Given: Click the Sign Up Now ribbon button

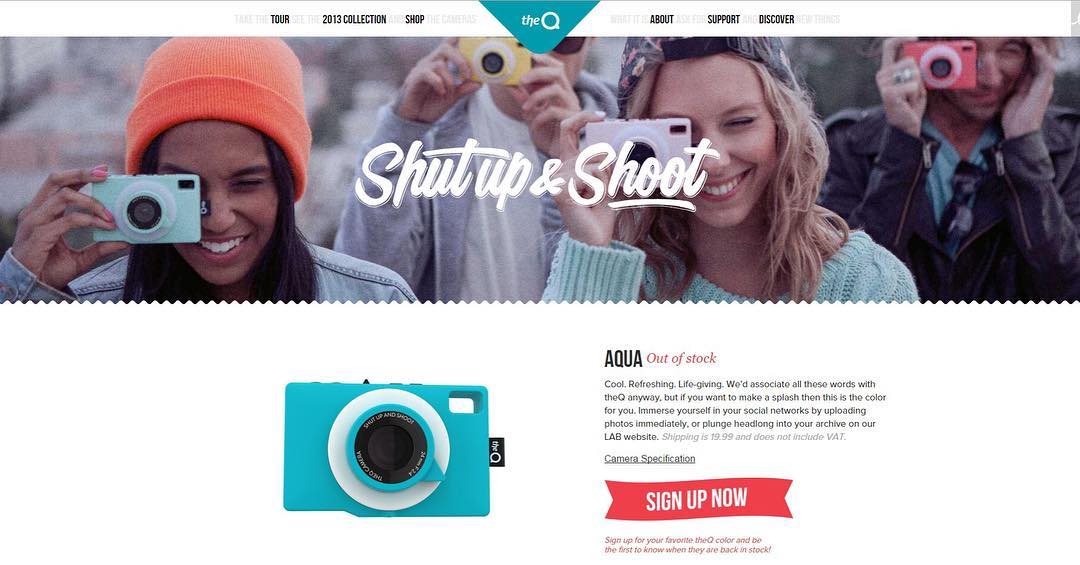Looking at the screenshot, I should (698, 499).
